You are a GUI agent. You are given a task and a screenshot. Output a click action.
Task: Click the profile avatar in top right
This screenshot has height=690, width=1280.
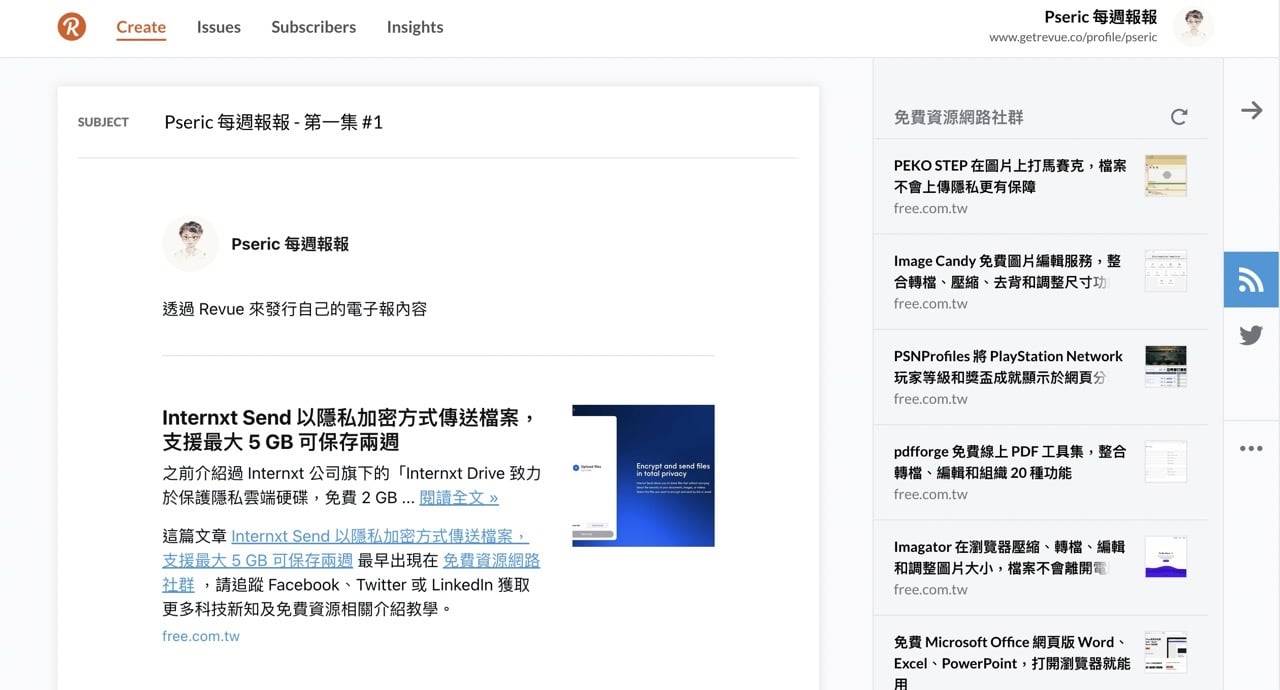coord(1193,27)
